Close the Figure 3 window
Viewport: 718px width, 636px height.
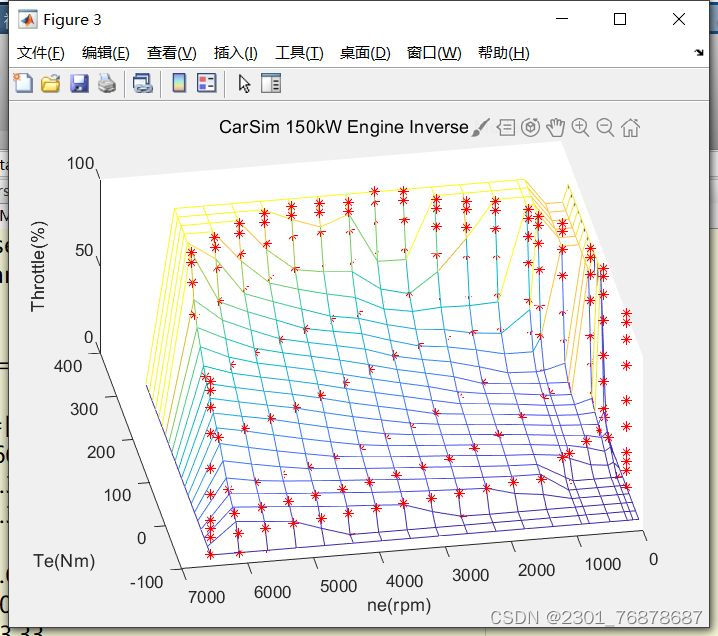click(679, 19)
